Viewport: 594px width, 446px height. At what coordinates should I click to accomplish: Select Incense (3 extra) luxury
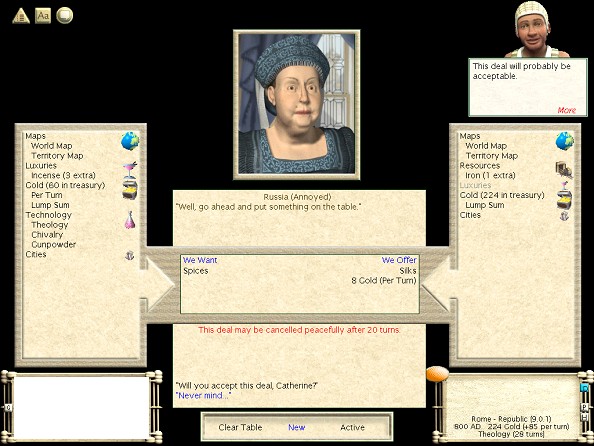(x=63, y=175)
